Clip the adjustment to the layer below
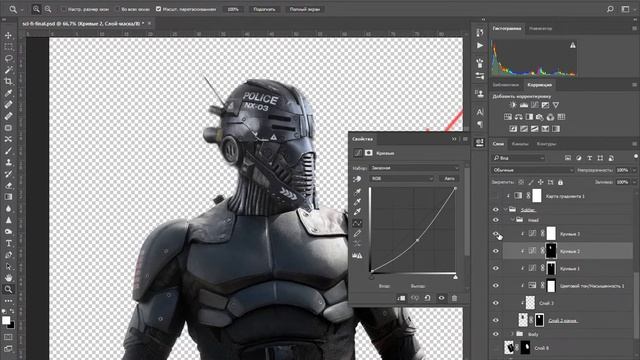 click(x=401, y=298)
